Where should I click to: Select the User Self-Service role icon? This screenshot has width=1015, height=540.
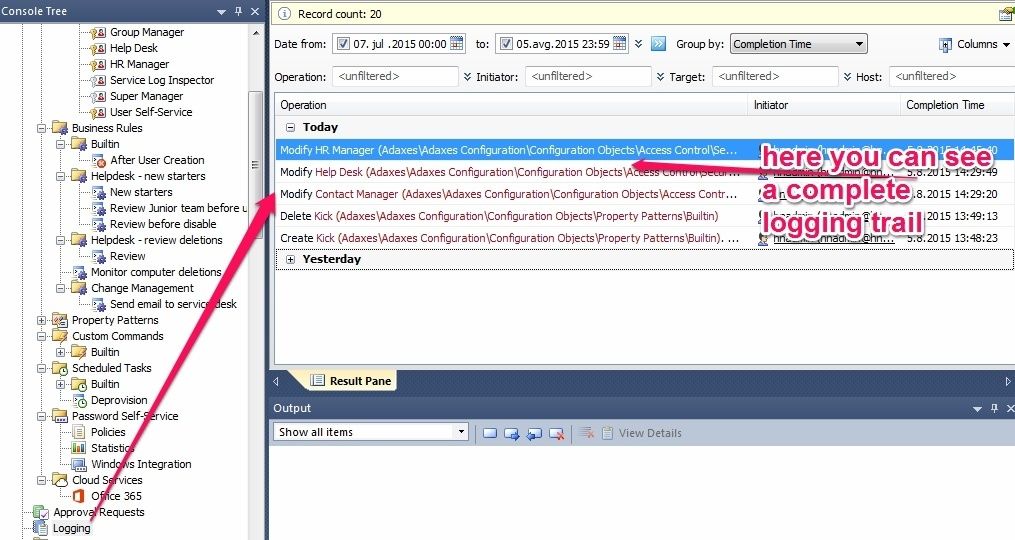pos(98,112)
